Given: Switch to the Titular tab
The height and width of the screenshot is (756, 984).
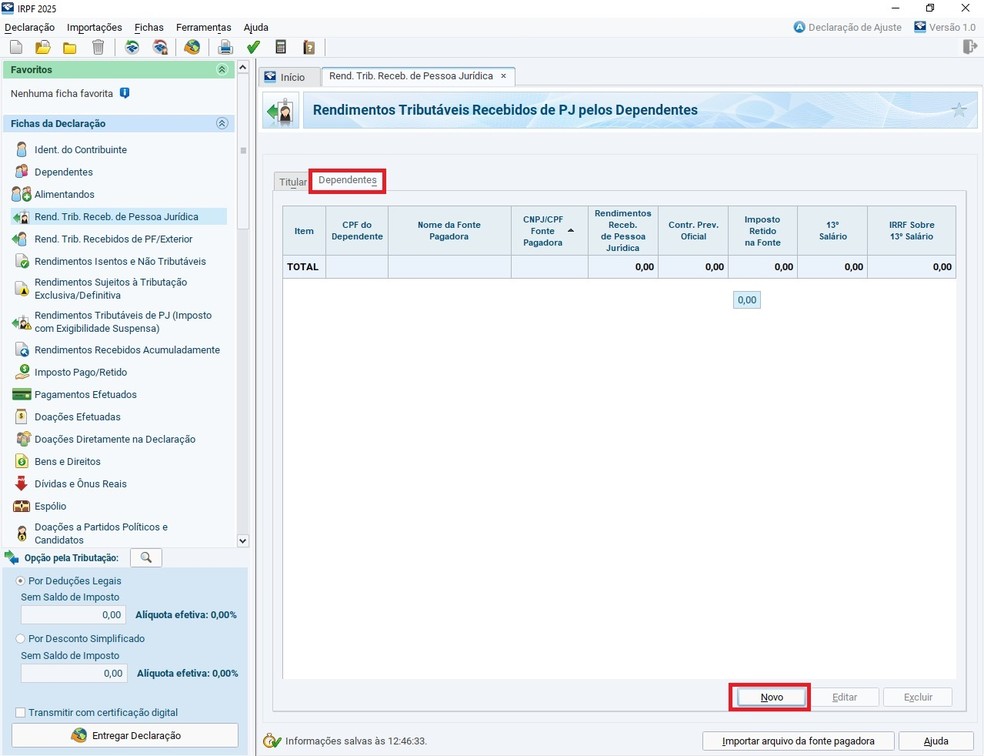Looking at the screenshot, I should (293, 182).
